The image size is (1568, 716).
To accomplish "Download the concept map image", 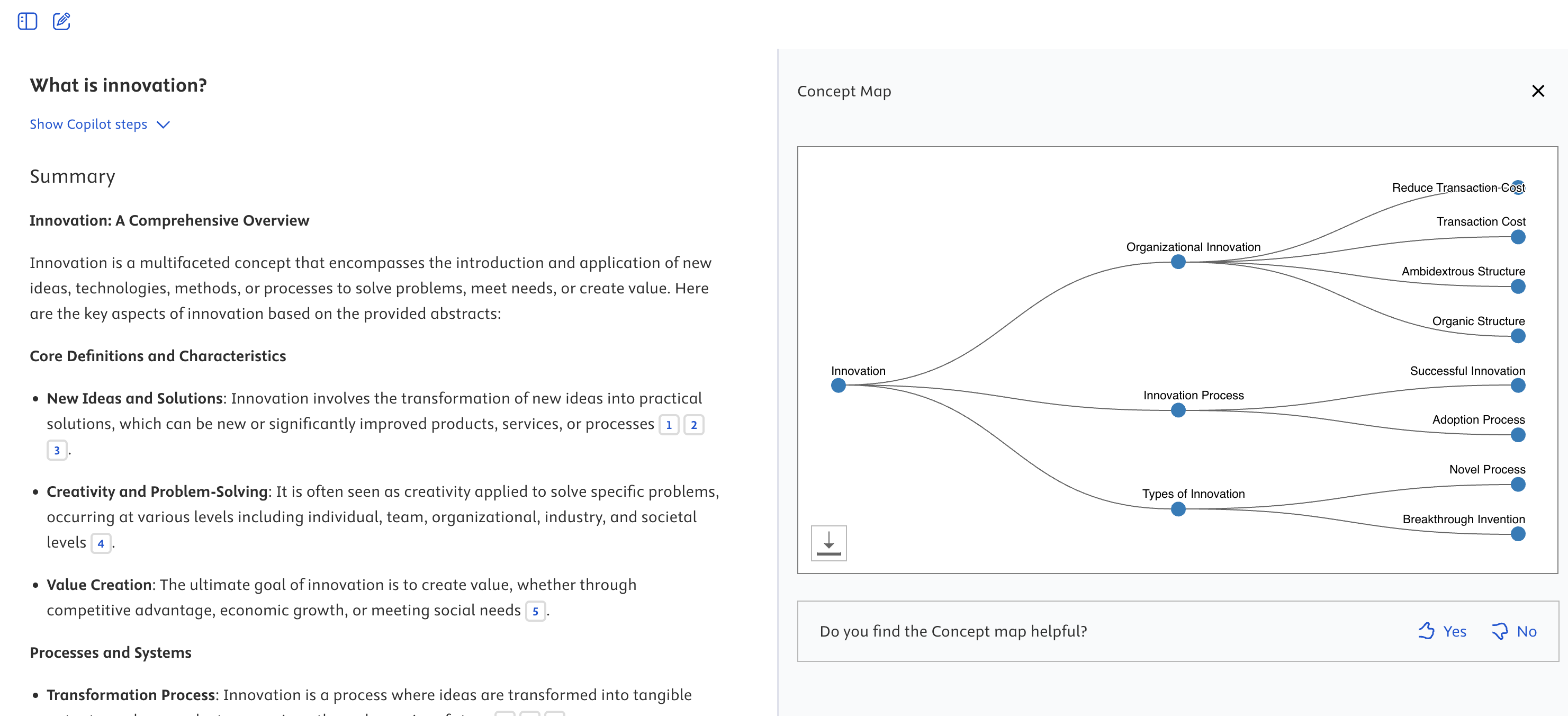I will [828, 542].
